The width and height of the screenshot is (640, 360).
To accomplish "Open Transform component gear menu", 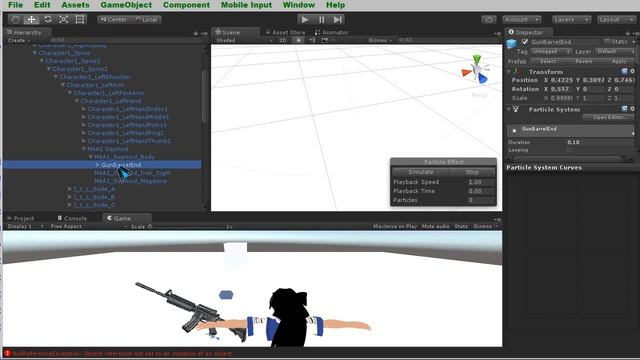I will (x=632, y=71).
